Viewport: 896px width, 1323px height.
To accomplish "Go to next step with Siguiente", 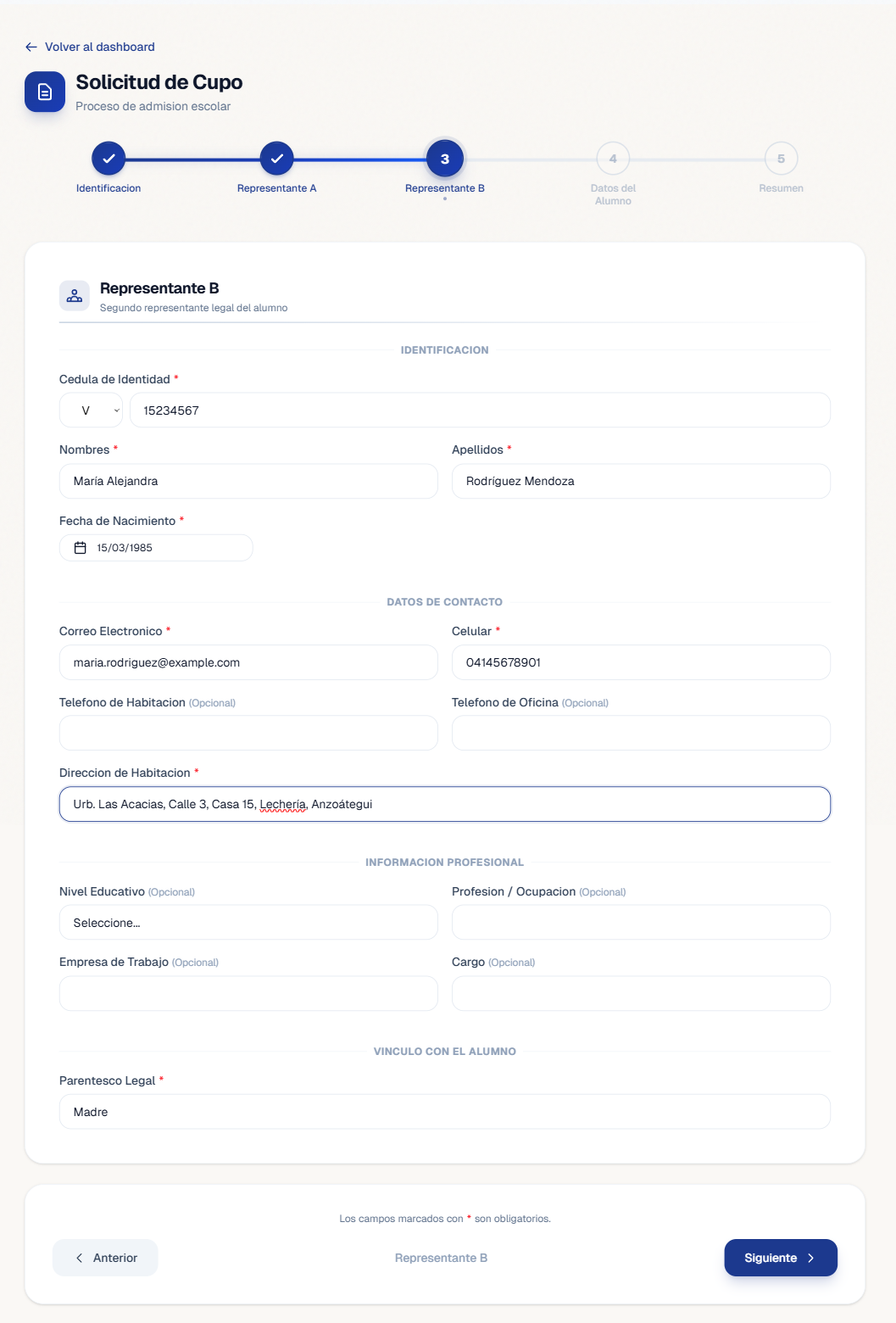I will tap(781, 1258).
